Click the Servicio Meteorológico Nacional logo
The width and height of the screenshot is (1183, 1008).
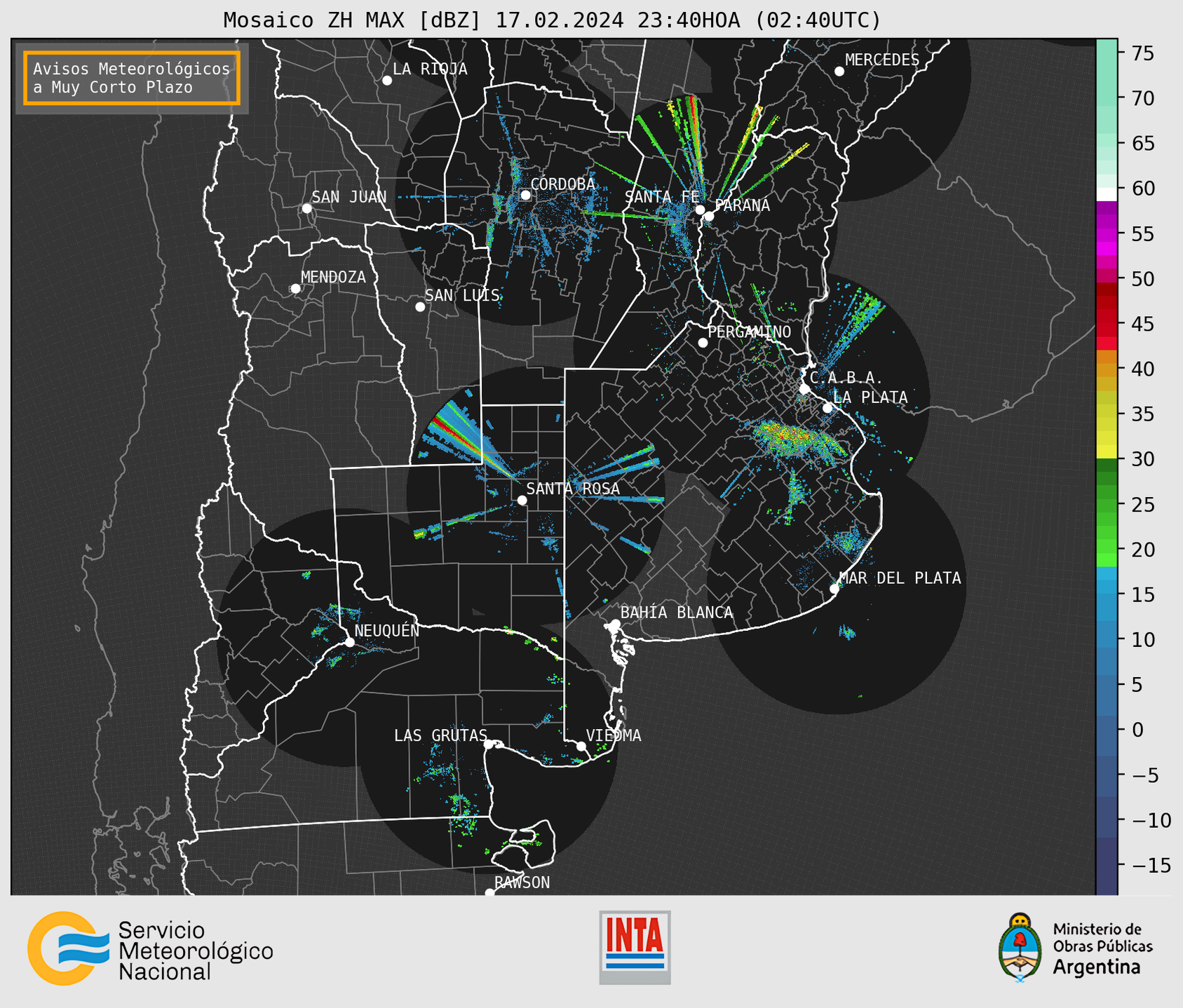[151, 948]
